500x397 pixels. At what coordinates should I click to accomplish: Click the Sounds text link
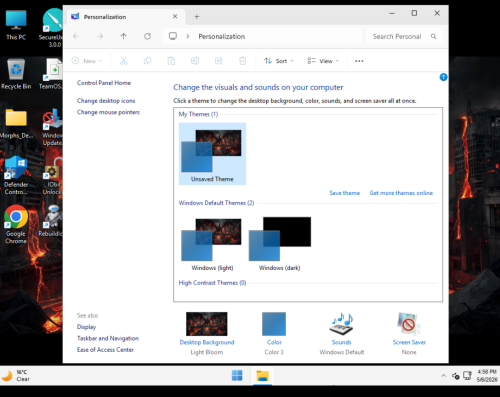pyautogui.click(x=342, y=342)
